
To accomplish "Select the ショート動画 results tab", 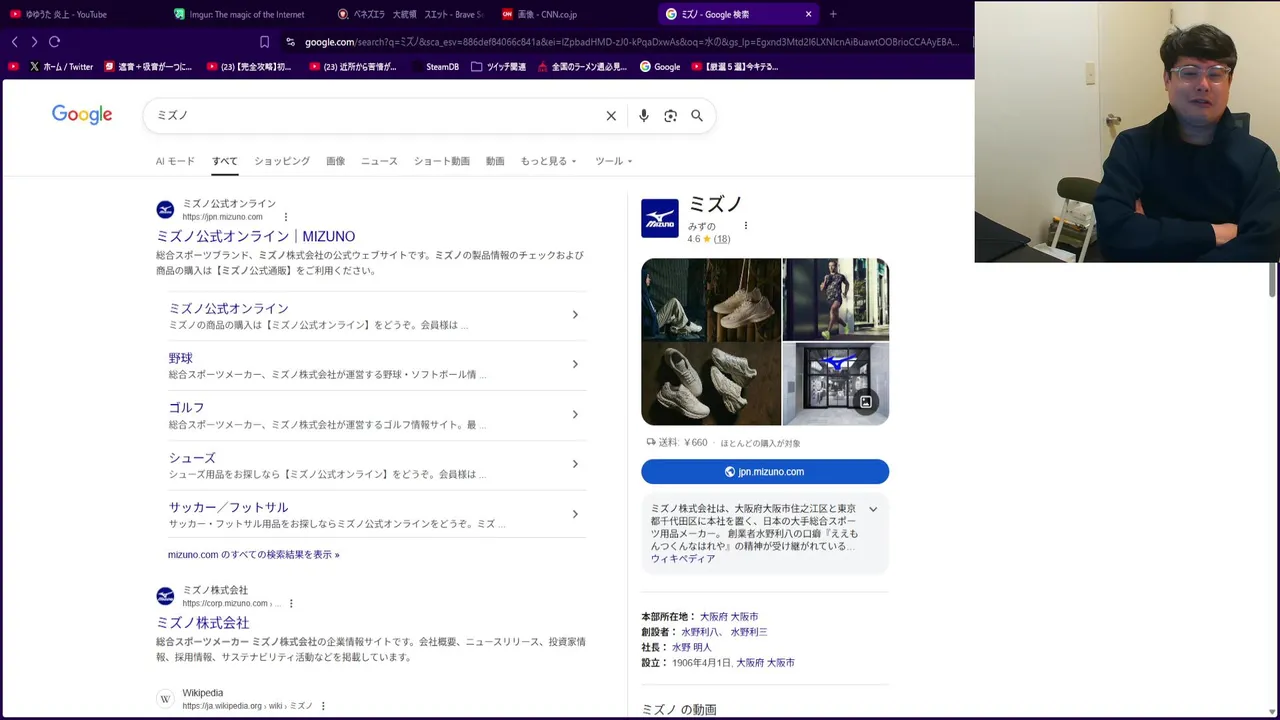I will click(x=442, y=161).
